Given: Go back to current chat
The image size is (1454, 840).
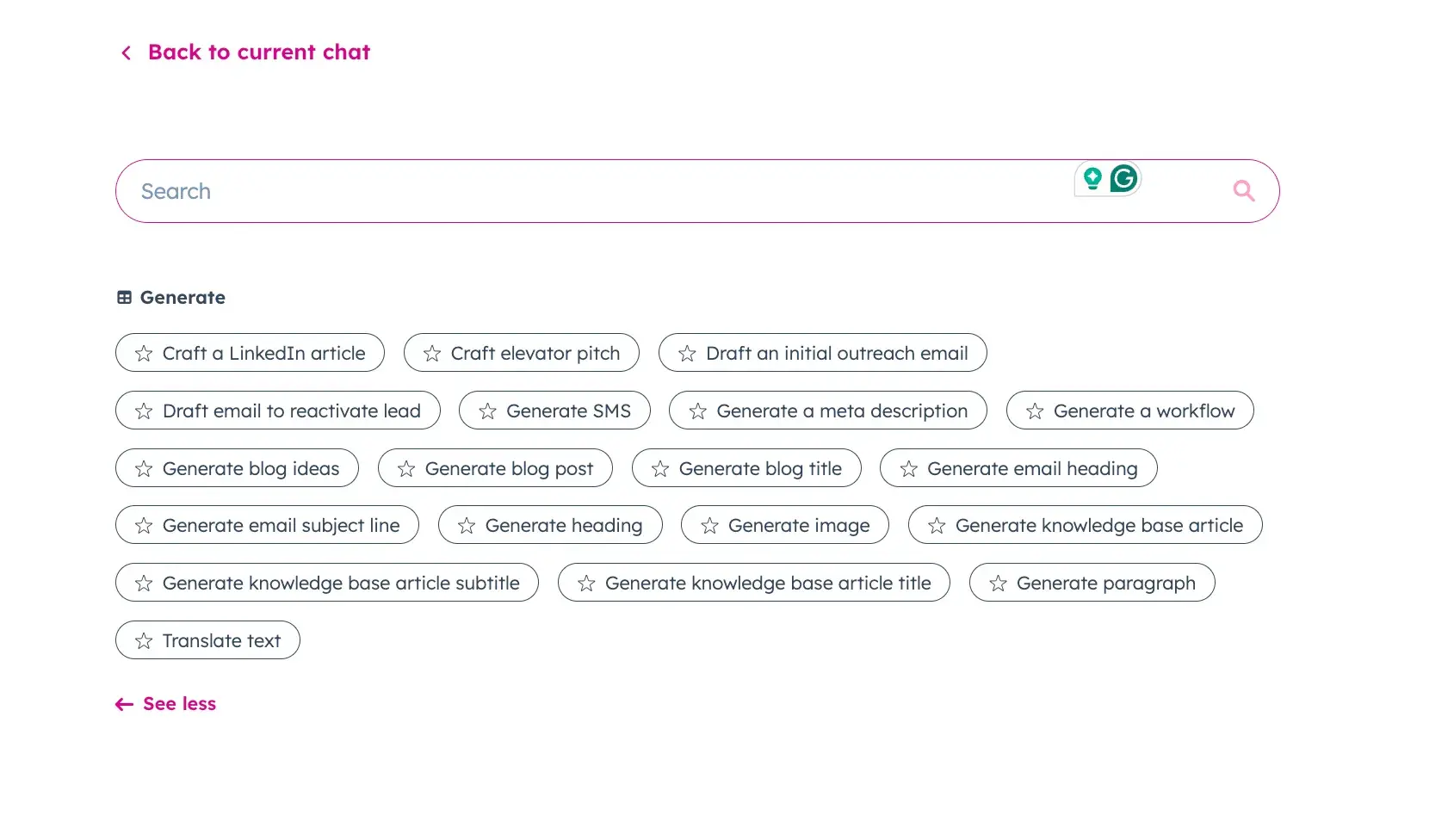Looking at the screenshot, I should pyautogui.click(x=258, y=52).
